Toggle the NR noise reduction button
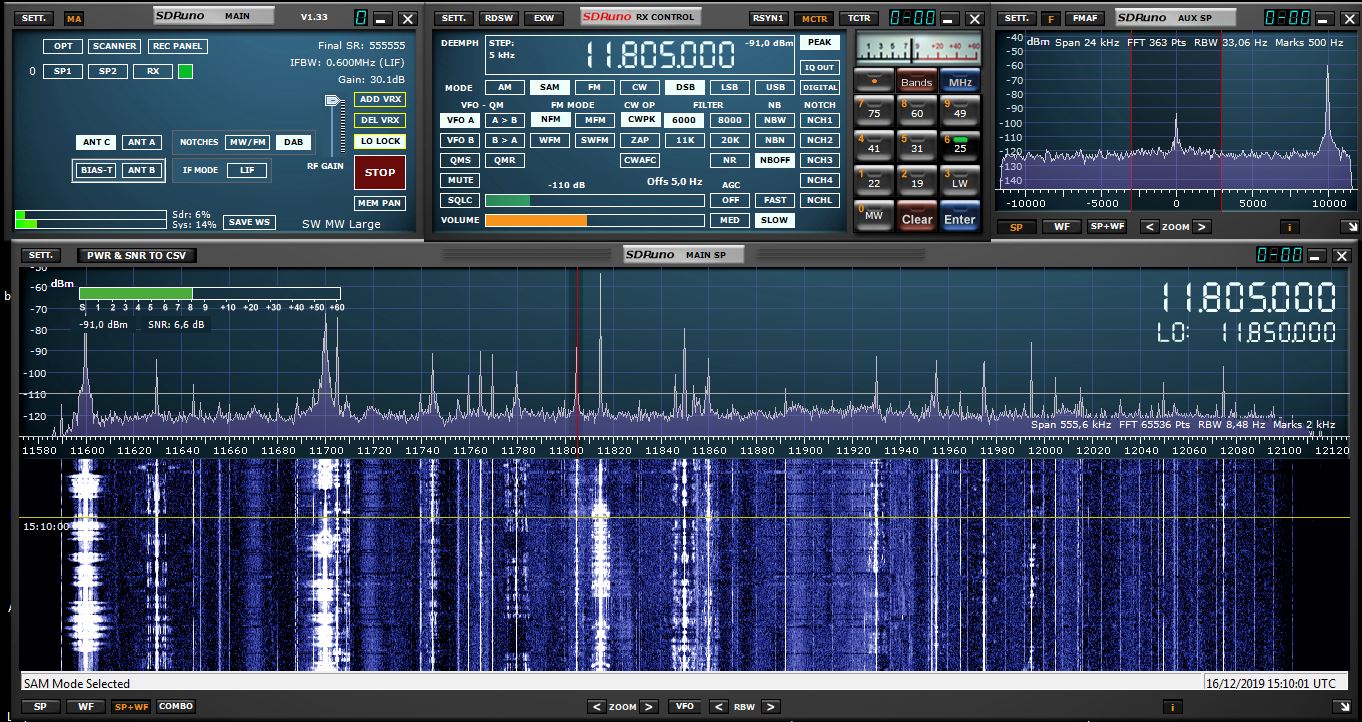This screenshot has width=1362, height=722. pos(730,160)
